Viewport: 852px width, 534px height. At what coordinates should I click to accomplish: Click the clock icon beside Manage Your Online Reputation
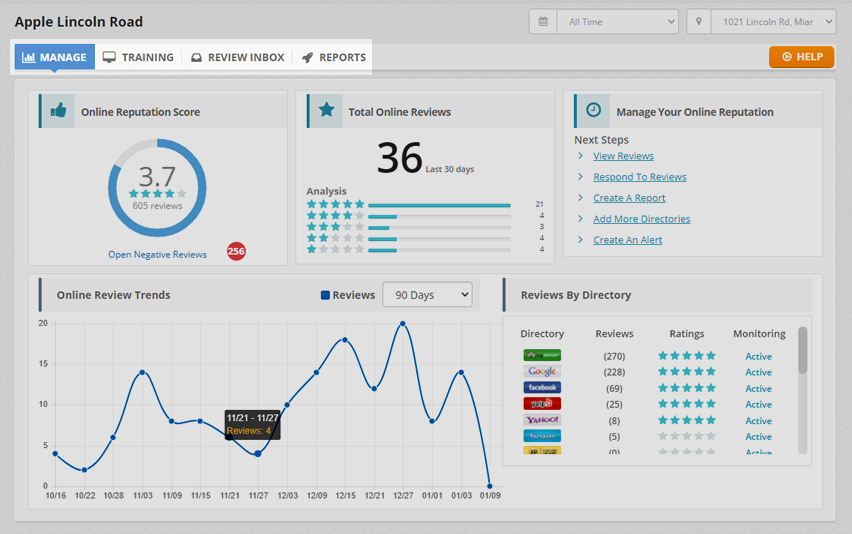[593, 111]
